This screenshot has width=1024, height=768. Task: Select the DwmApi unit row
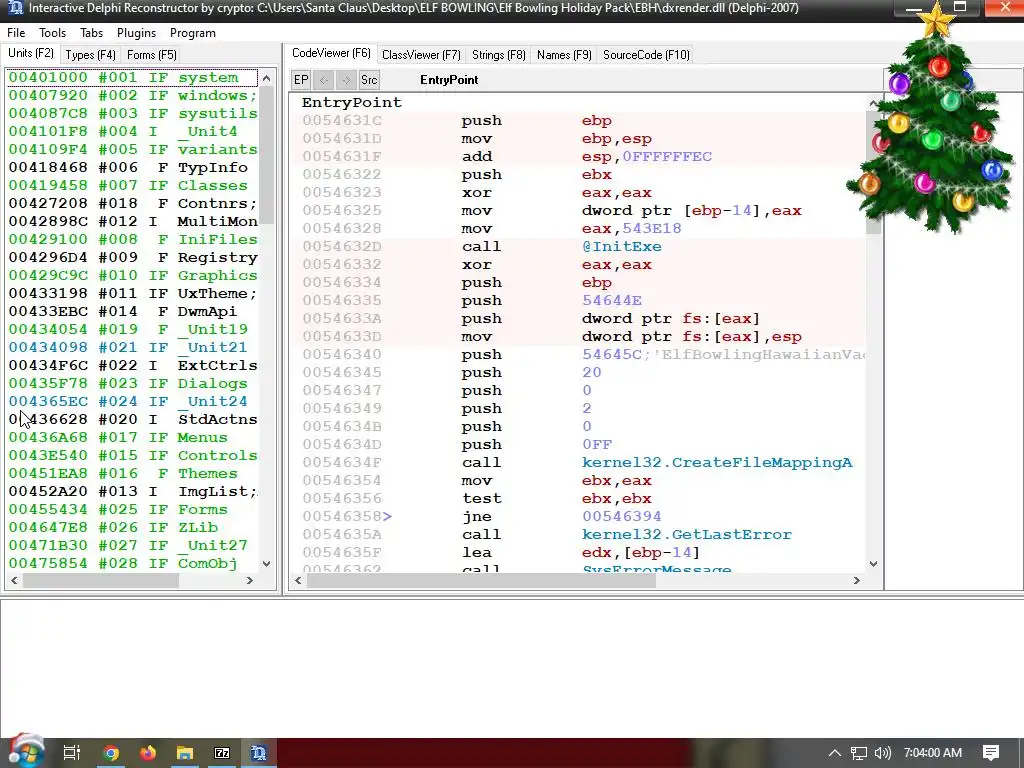coord(132,312)
